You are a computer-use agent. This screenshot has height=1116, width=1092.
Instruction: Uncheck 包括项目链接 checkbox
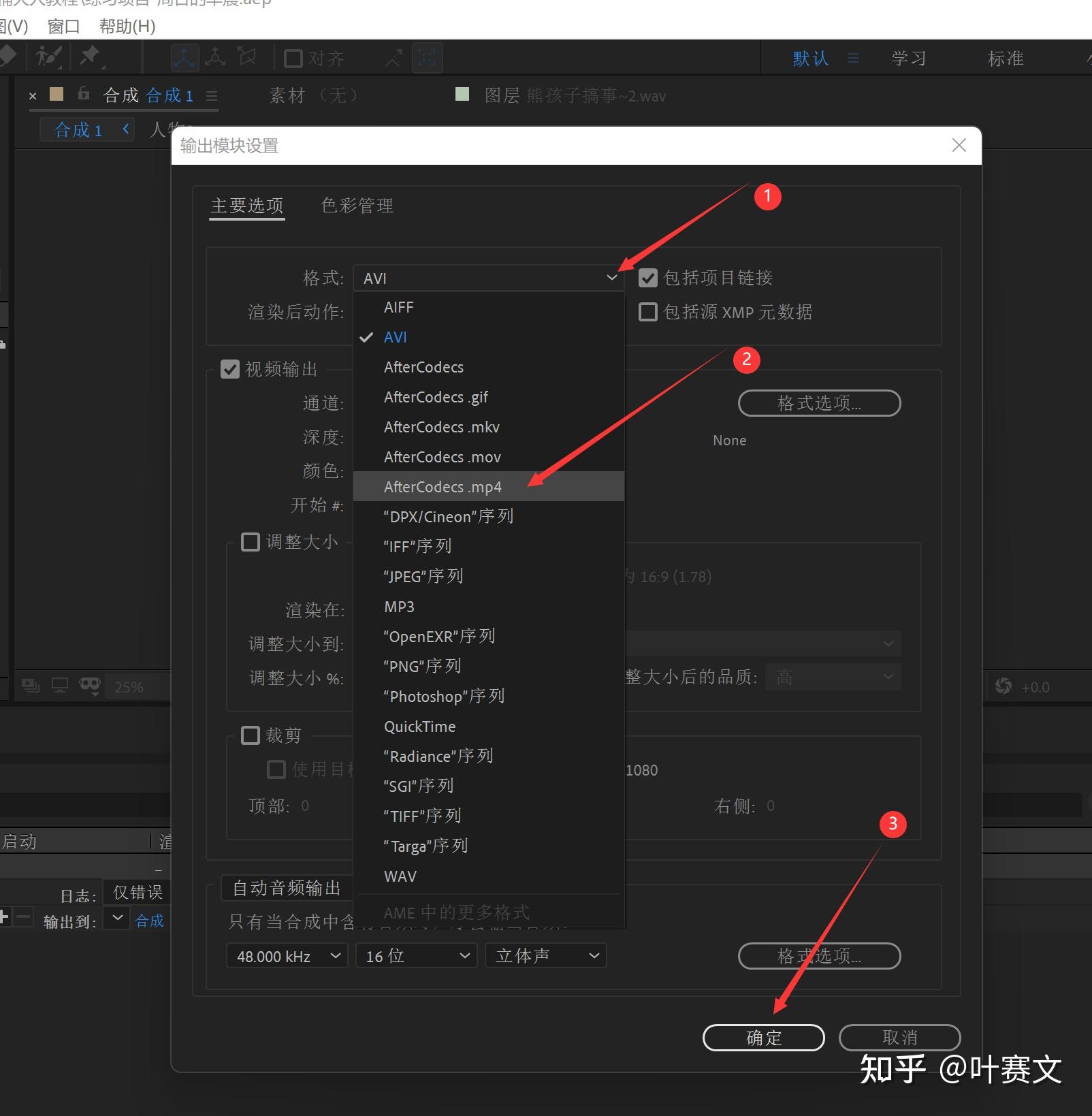pos(647,278)
